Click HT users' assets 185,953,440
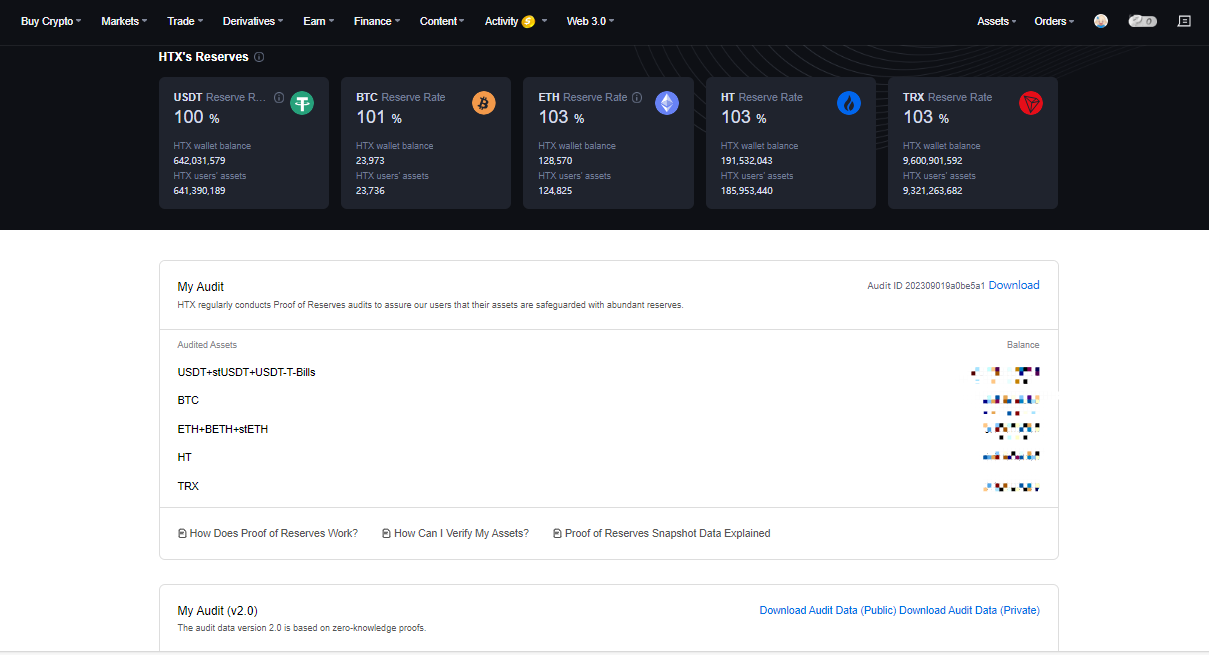This screenshot has width=1209, height=655. coord(747,190)
